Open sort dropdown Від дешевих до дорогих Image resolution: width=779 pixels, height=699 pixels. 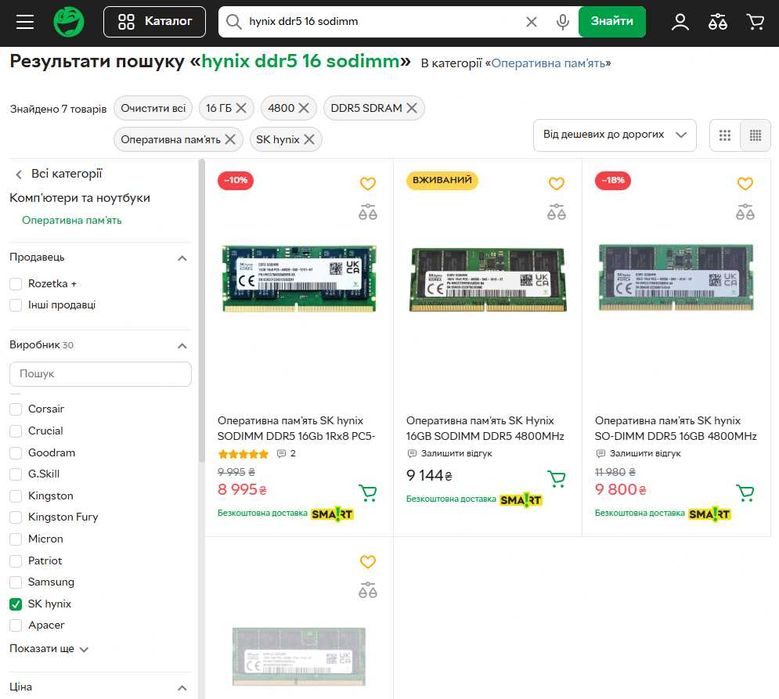click(x=615, y=135)
